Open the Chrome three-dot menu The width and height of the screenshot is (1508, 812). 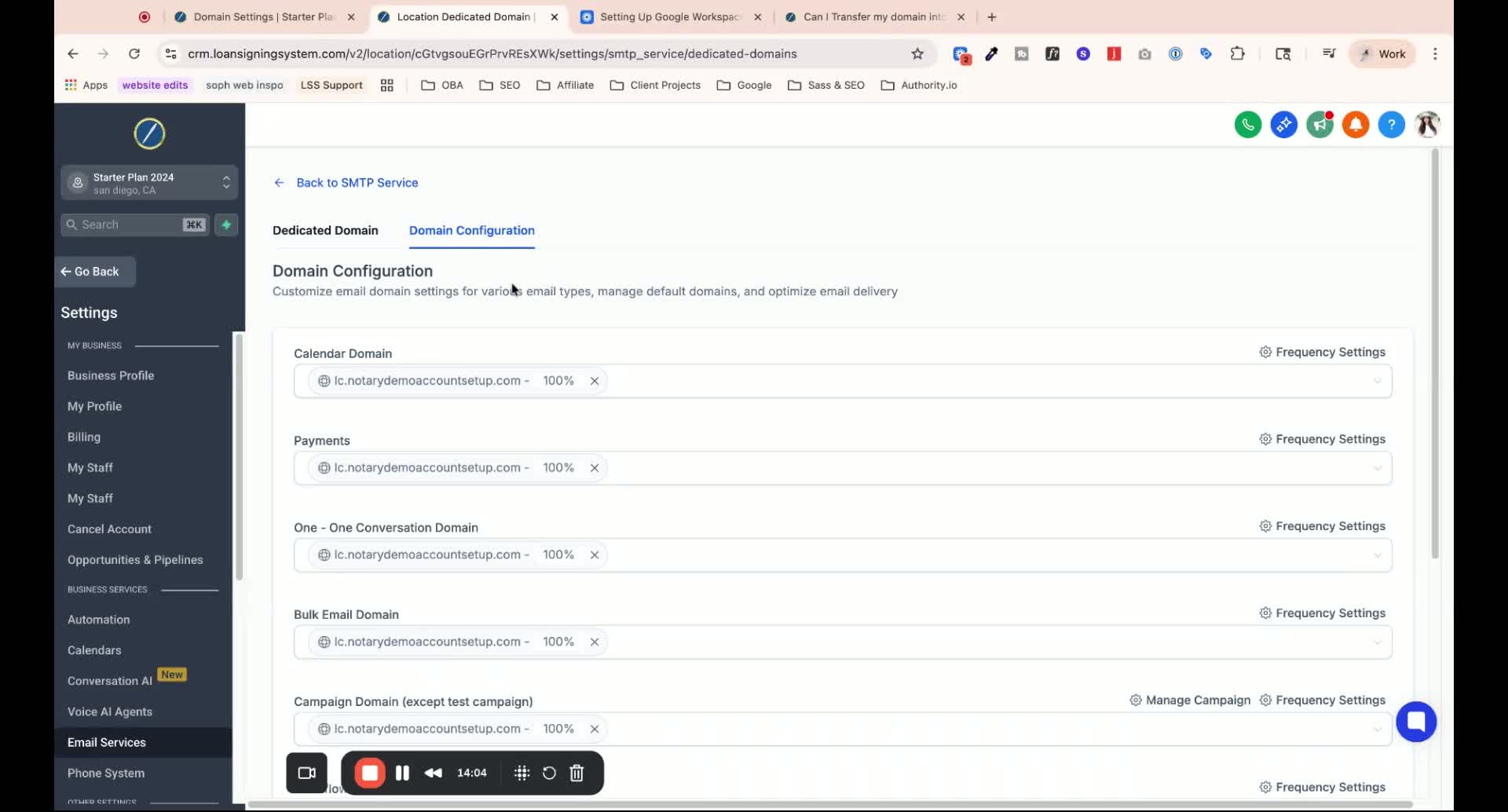pos(1435,53)
